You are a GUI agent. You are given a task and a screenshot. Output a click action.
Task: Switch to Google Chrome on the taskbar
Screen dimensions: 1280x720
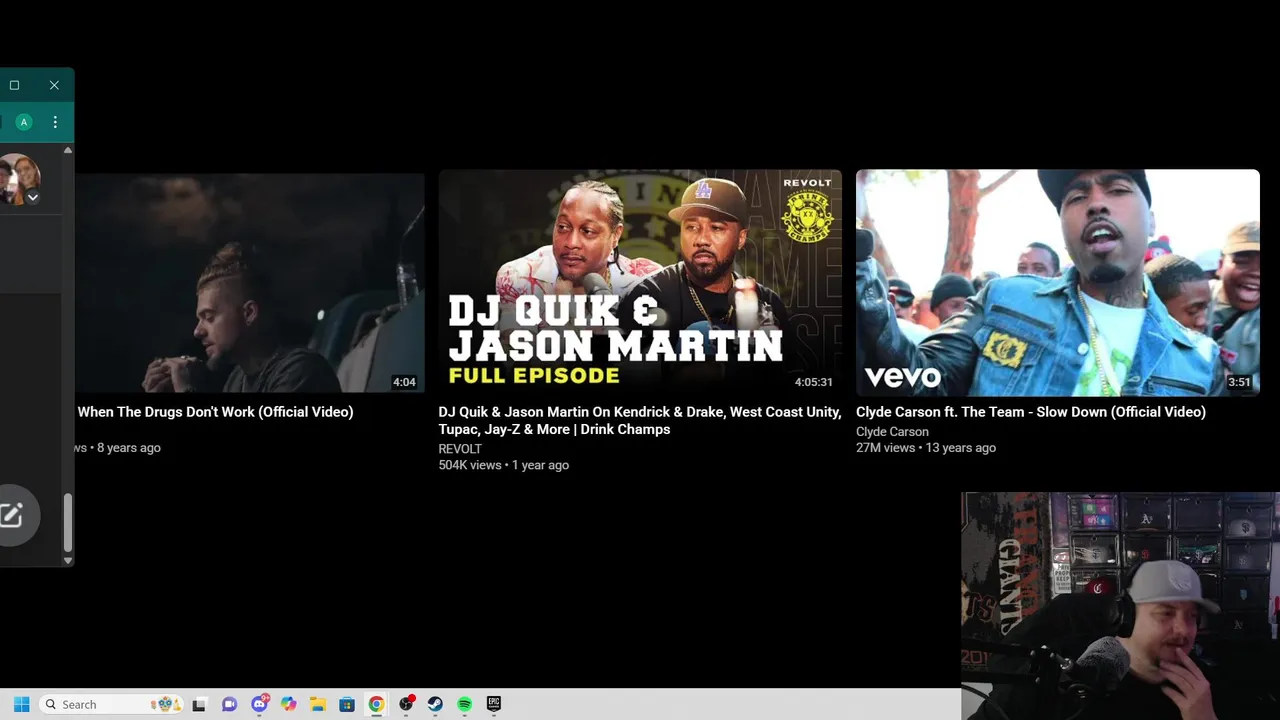click(376, 704)
